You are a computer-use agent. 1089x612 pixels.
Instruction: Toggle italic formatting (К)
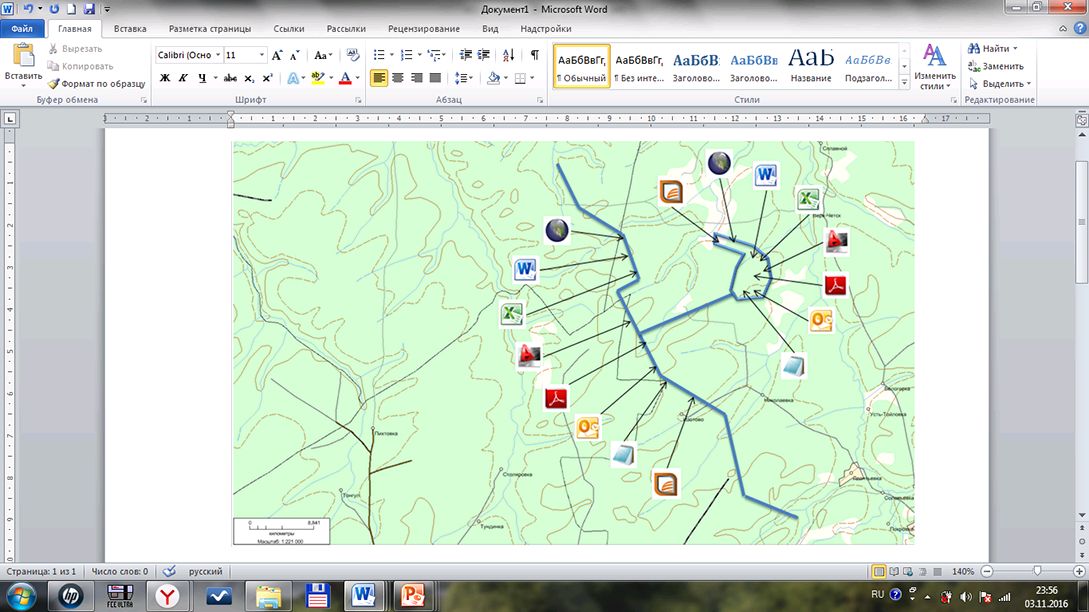click(184, 78)
